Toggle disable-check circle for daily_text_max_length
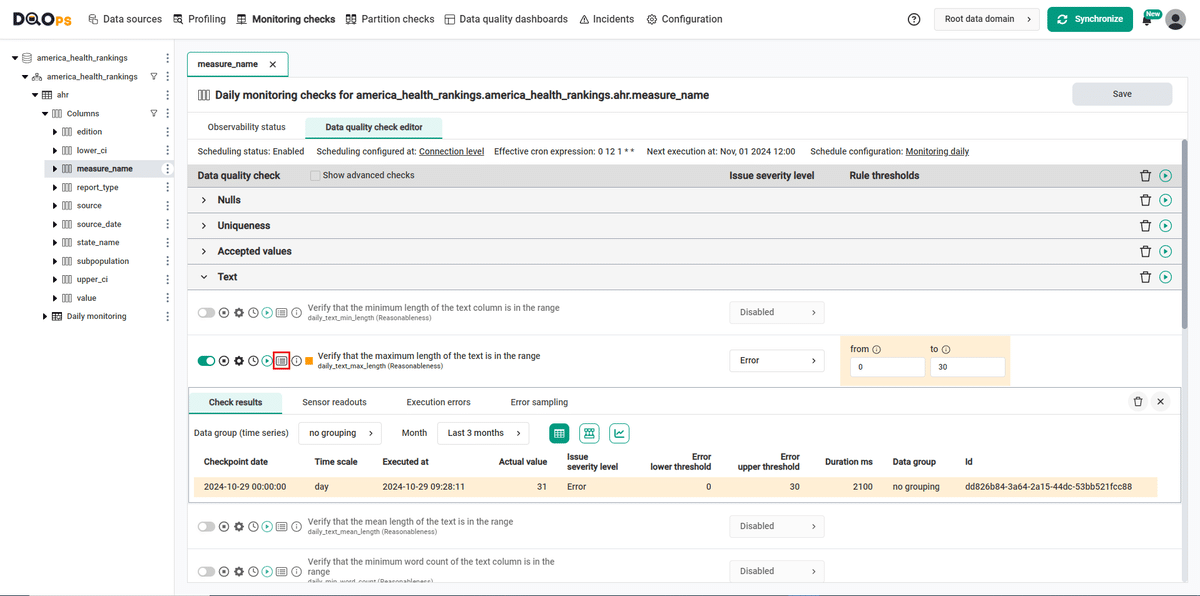 (x=224, y=361)
